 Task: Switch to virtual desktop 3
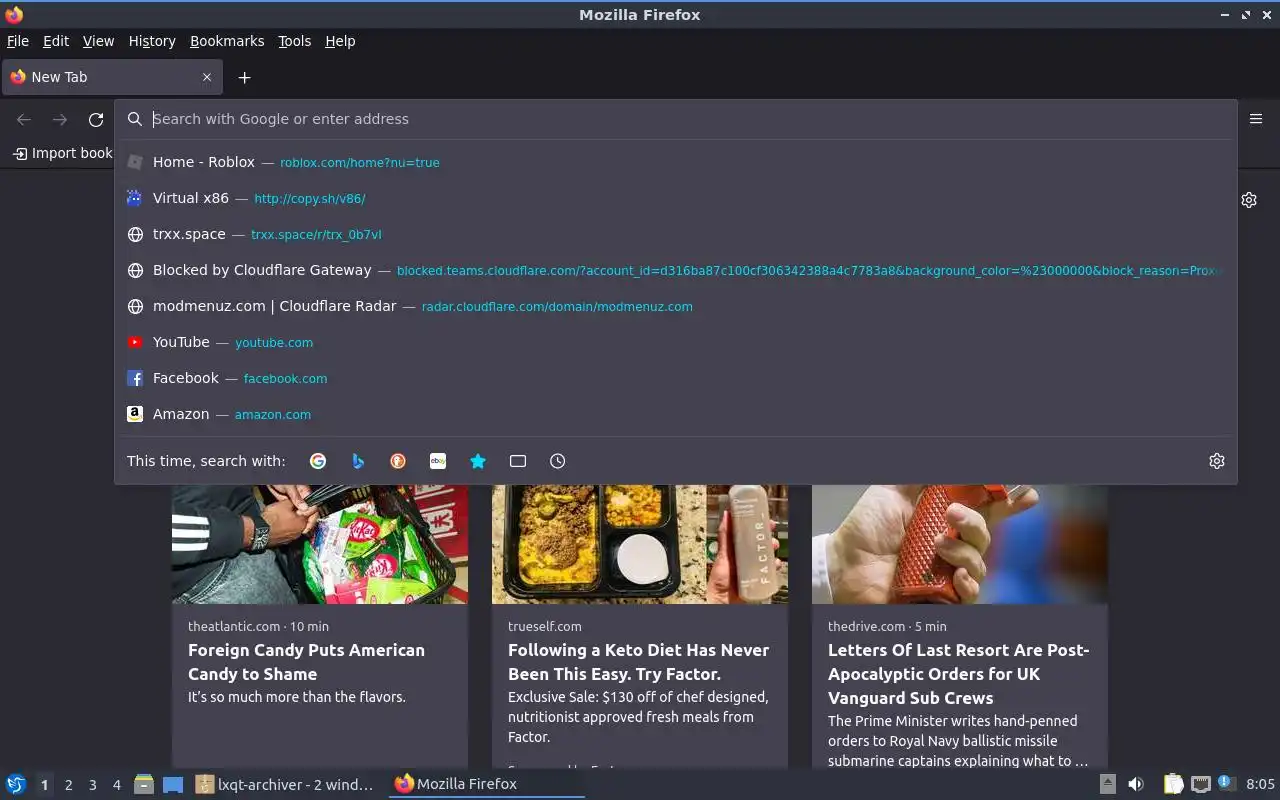coord(92,785)
